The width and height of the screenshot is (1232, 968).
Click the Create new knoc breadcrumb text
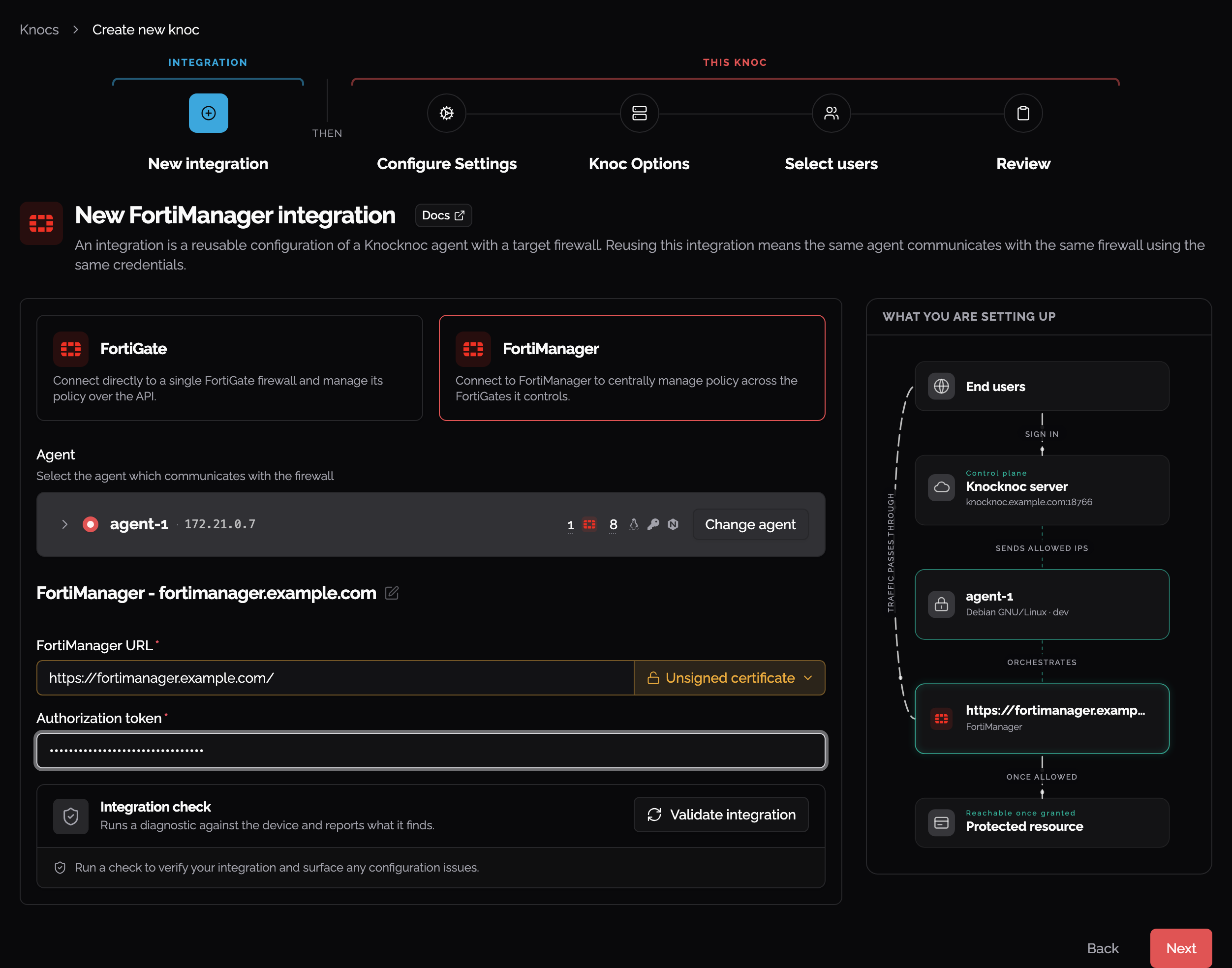(146, 30)
